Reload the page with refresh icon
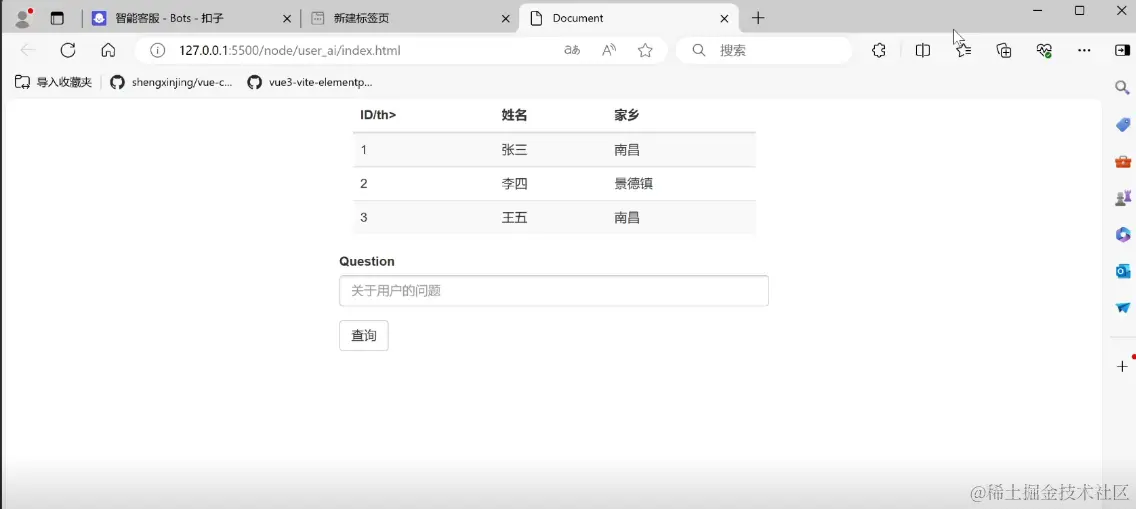1136x509 pixels. (68, 50)
